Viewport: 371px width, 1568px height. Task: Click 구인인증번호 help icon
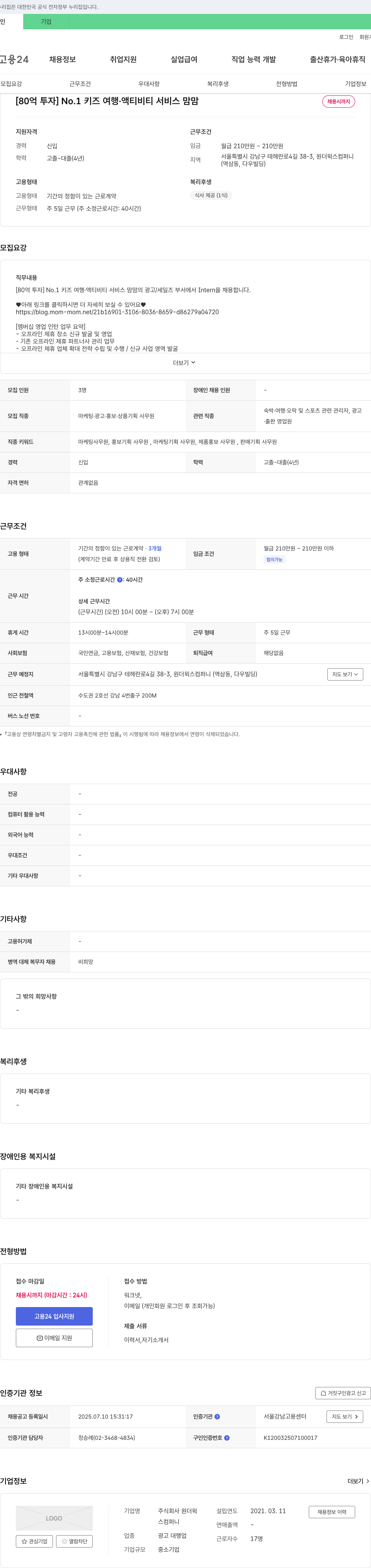click(x=226, y=1438)
